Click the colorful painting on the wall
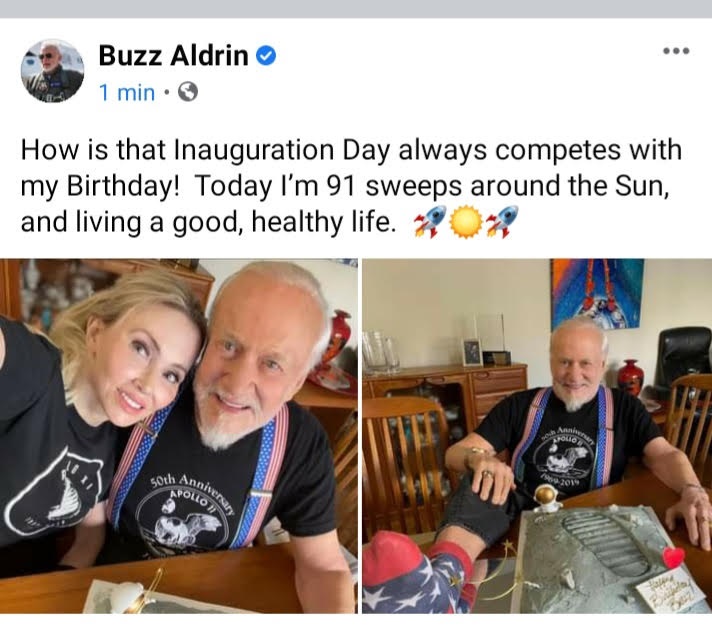This screenshot has height=635, width=712. (x=597, y=293)
